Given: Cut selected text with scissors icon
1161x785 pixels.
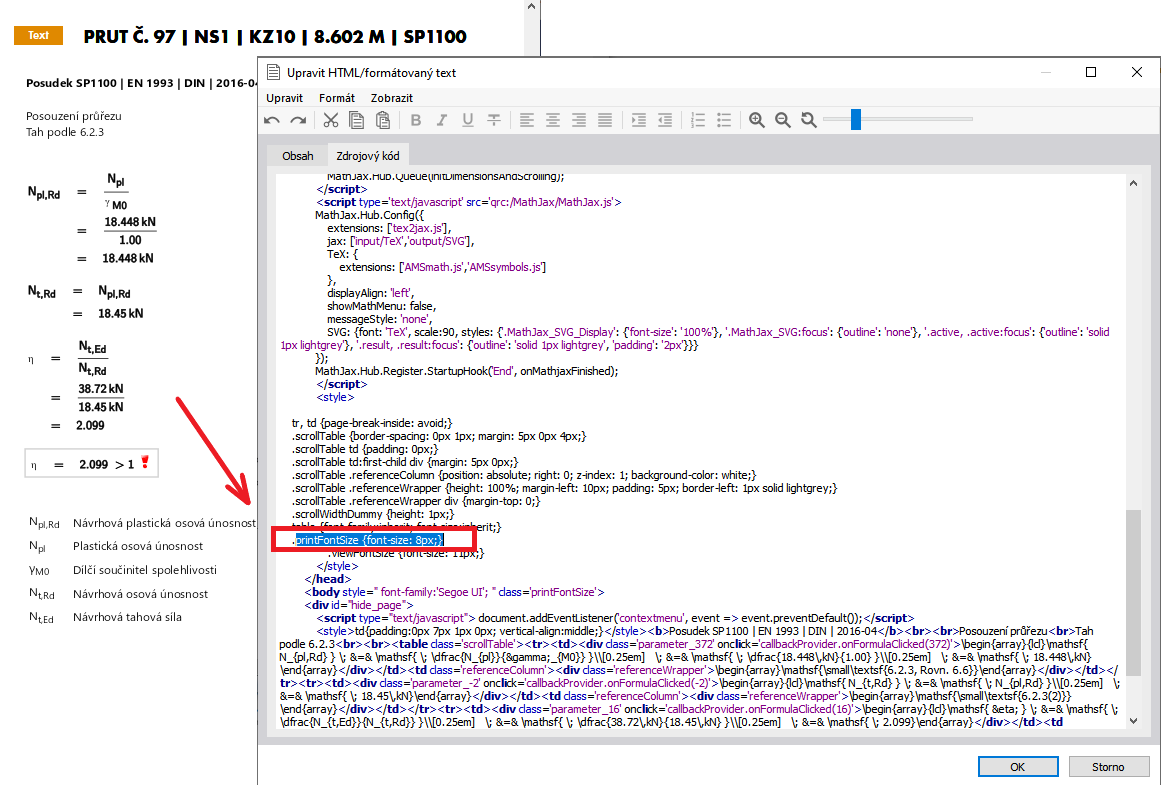Looking at the screenshot, I should pyautogui.click(x=331, y=120).
